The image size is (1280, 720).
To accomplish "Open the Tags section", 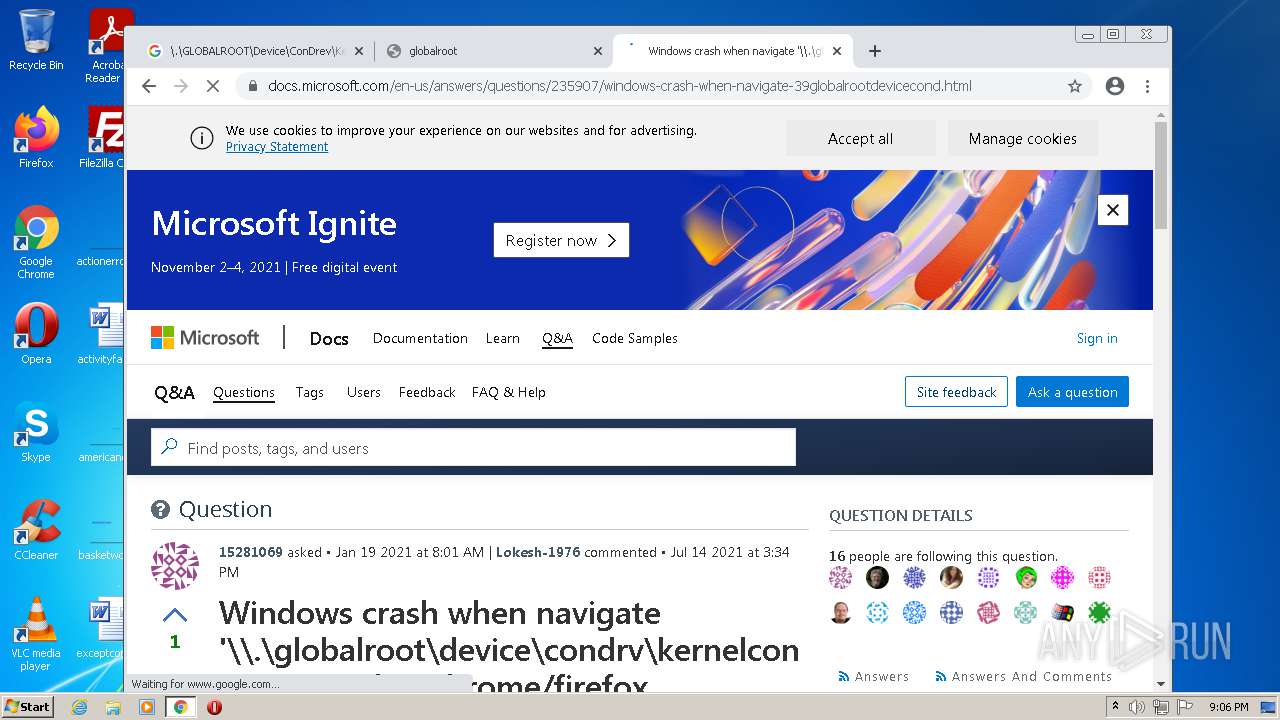I will 310,392.
